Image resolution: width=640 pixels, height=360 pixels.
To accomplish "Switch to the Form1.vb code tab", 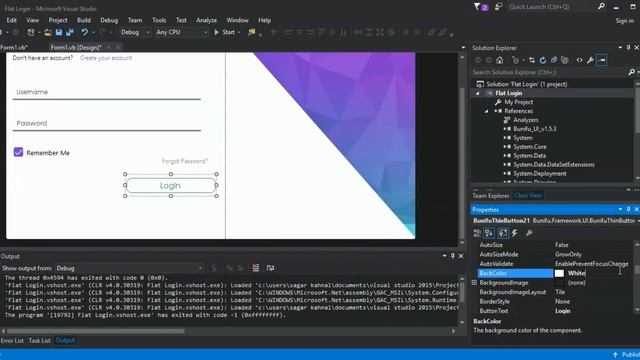I will coord(13,47).
